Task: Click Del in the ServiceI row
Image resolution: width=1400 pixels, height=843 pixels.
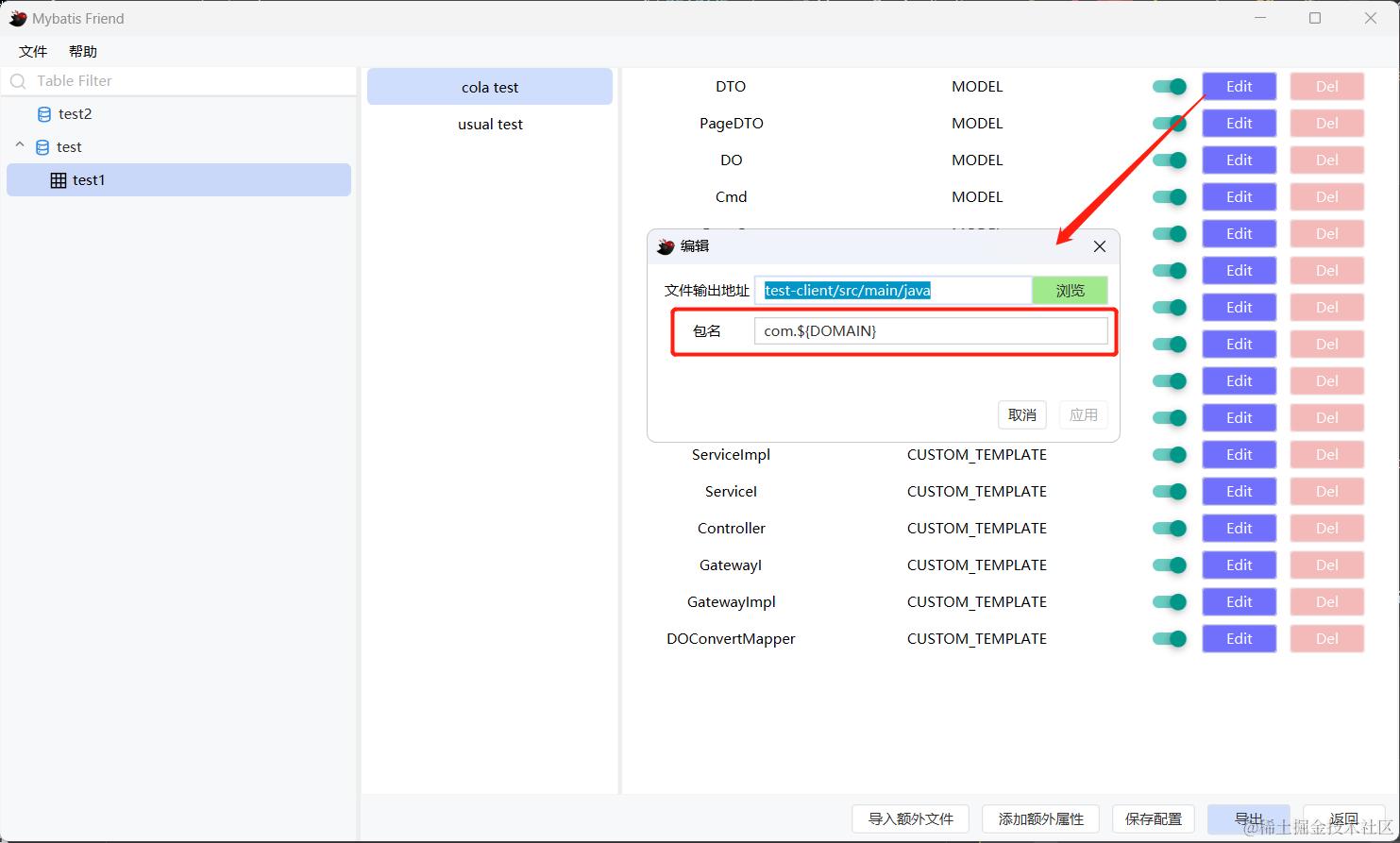Action: [x=1326, y=492]
